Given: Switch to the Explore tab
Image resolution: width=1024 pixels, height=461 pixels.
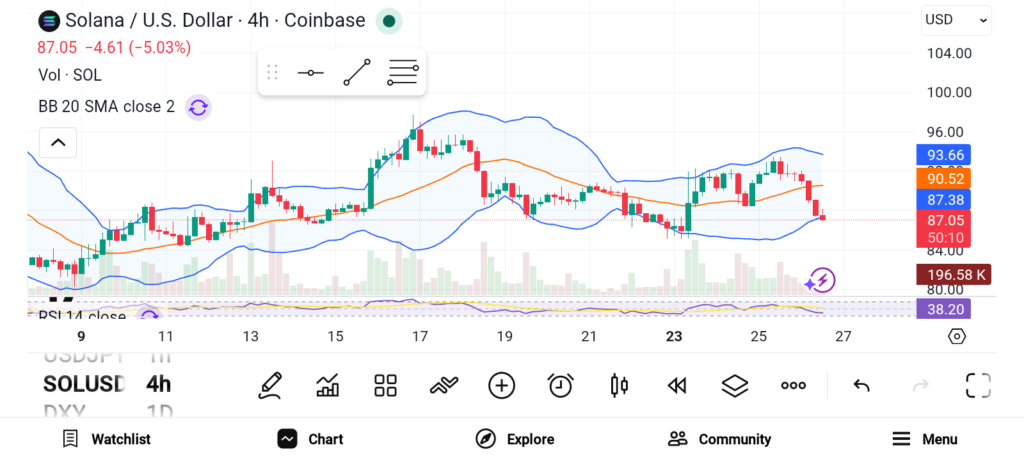Looking at the screenshot, I should tap(515, 439).
